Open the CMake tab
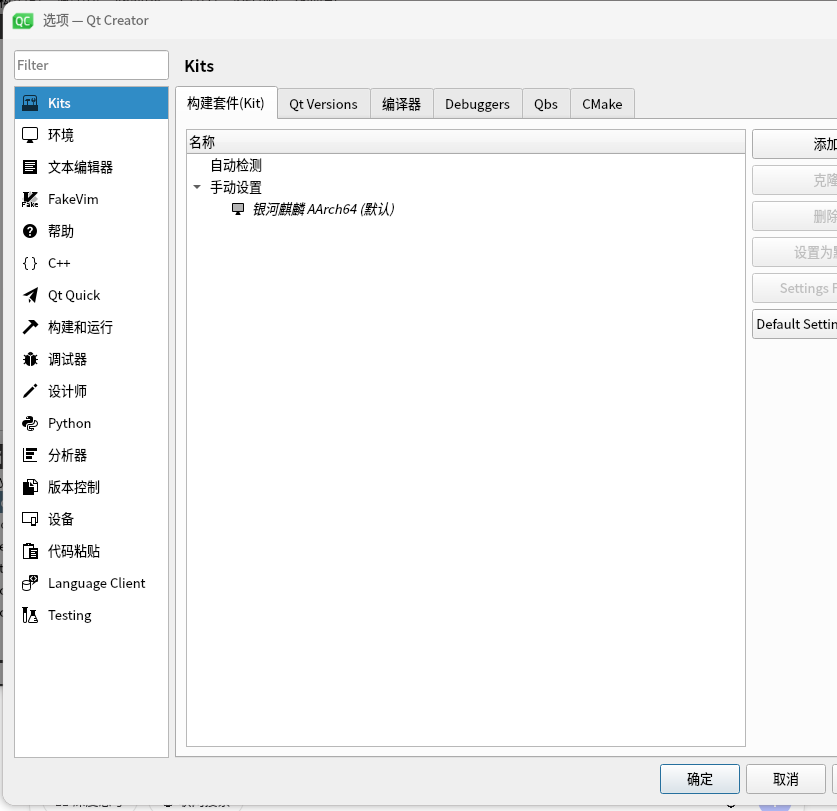This screenshot has width=837, height=811. [602, 104]
